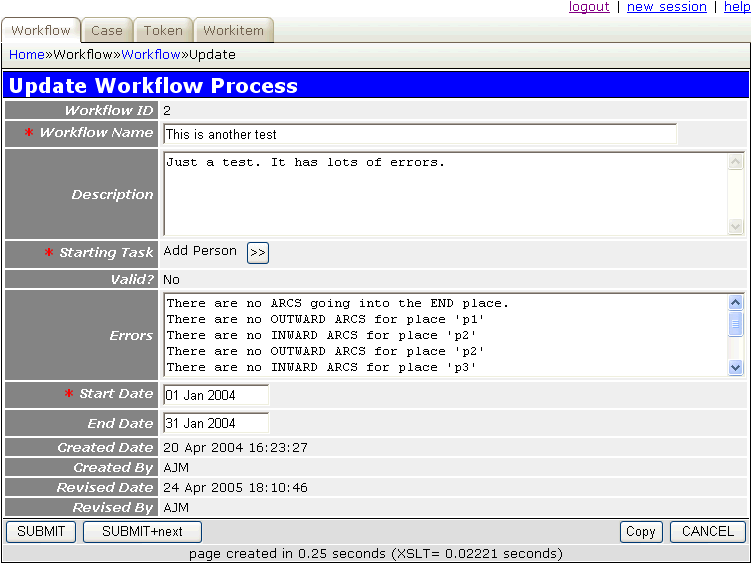Screen dimensions: 752x564
Task: Switch to the Case tab
Action: coord(107,30)
